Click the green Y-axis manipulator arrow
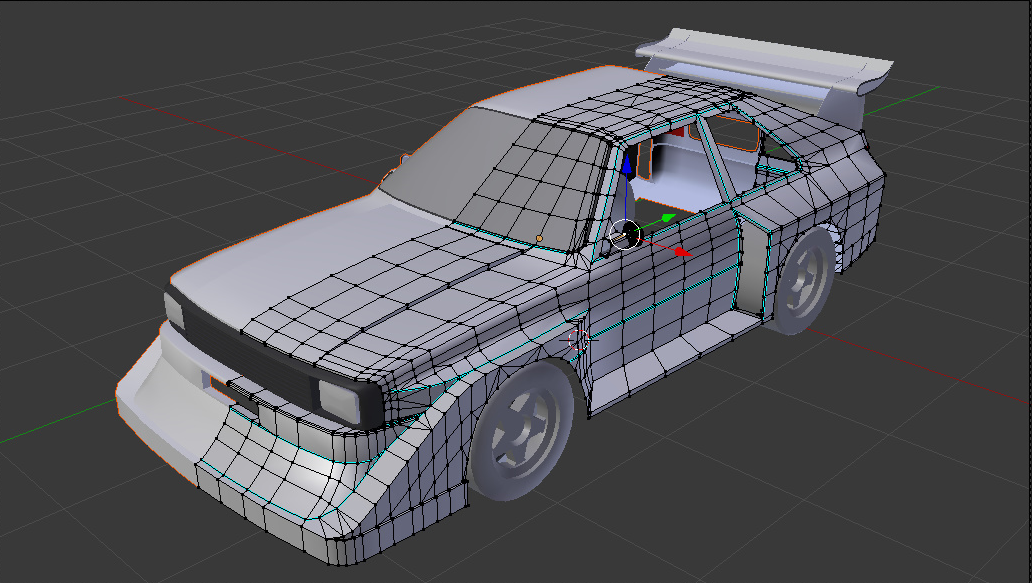Viewport: 1032px width, 583px height. [667, 218]
